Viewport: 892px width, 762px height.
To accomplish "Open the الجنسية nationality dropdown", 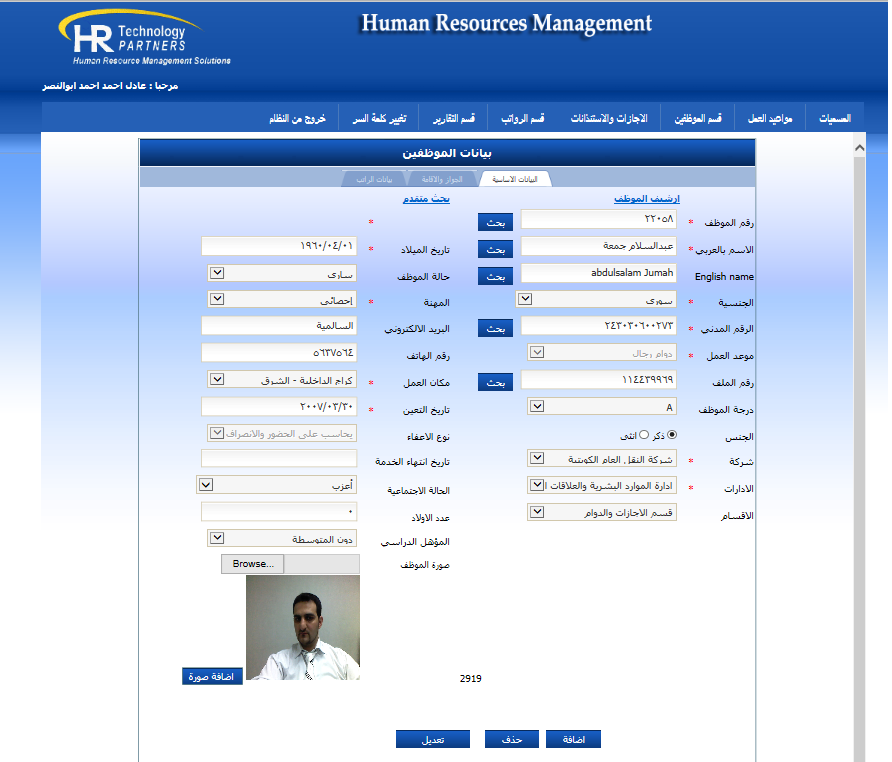I will 526,298.
